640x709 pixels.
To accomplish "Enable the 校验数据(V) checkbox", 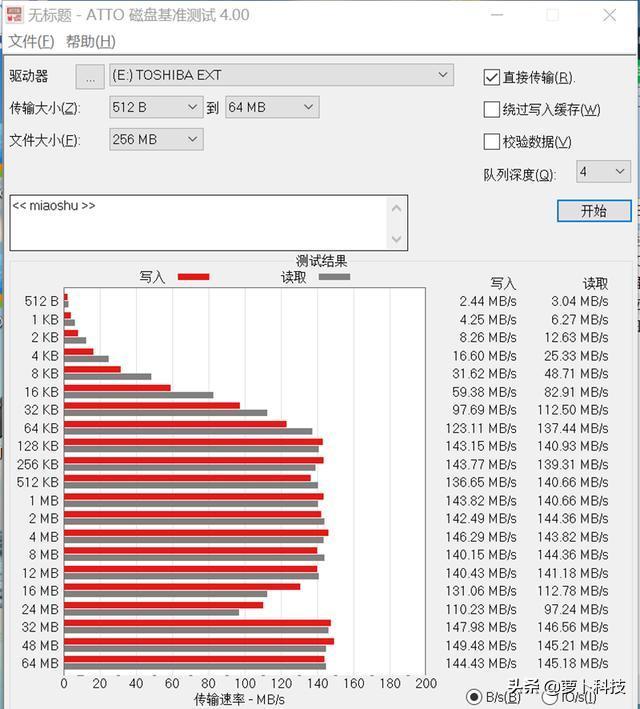I will [491, 142].
